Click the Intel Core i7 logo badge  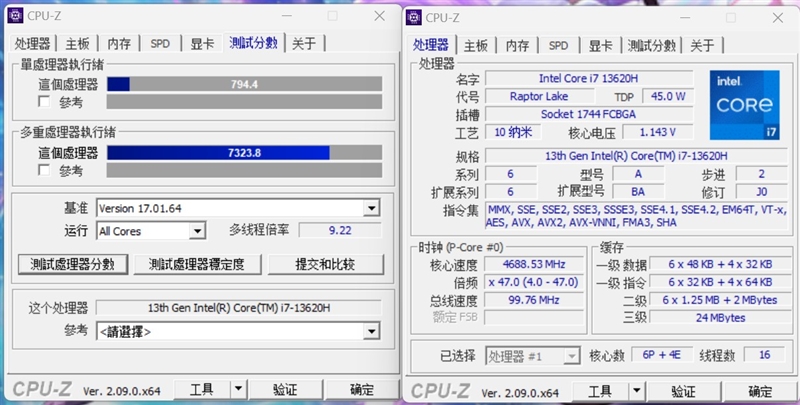744,105
